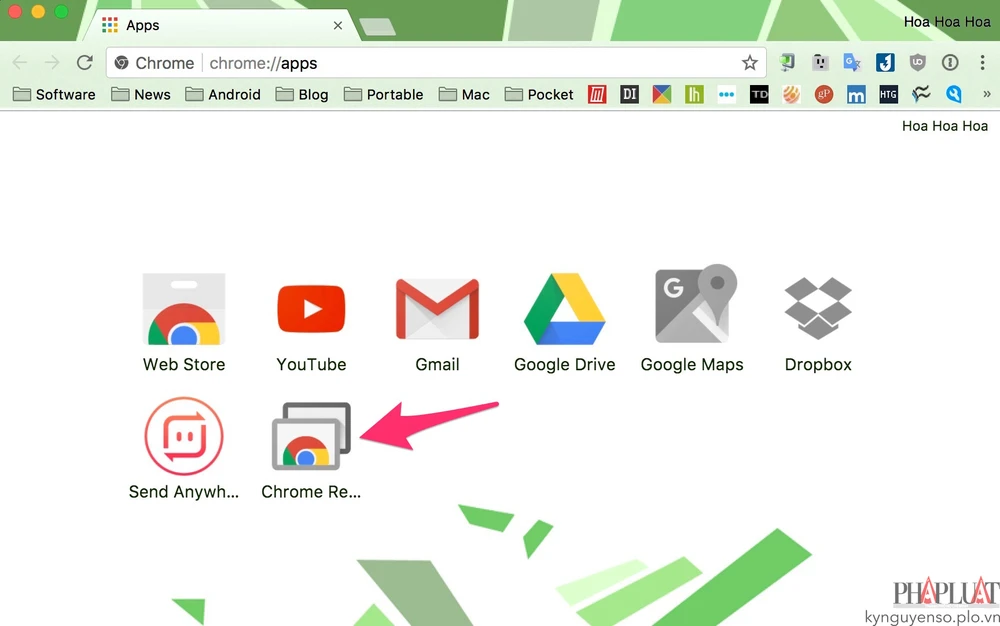
Task: Launch the Send Anywhere app
Action: 184,437
